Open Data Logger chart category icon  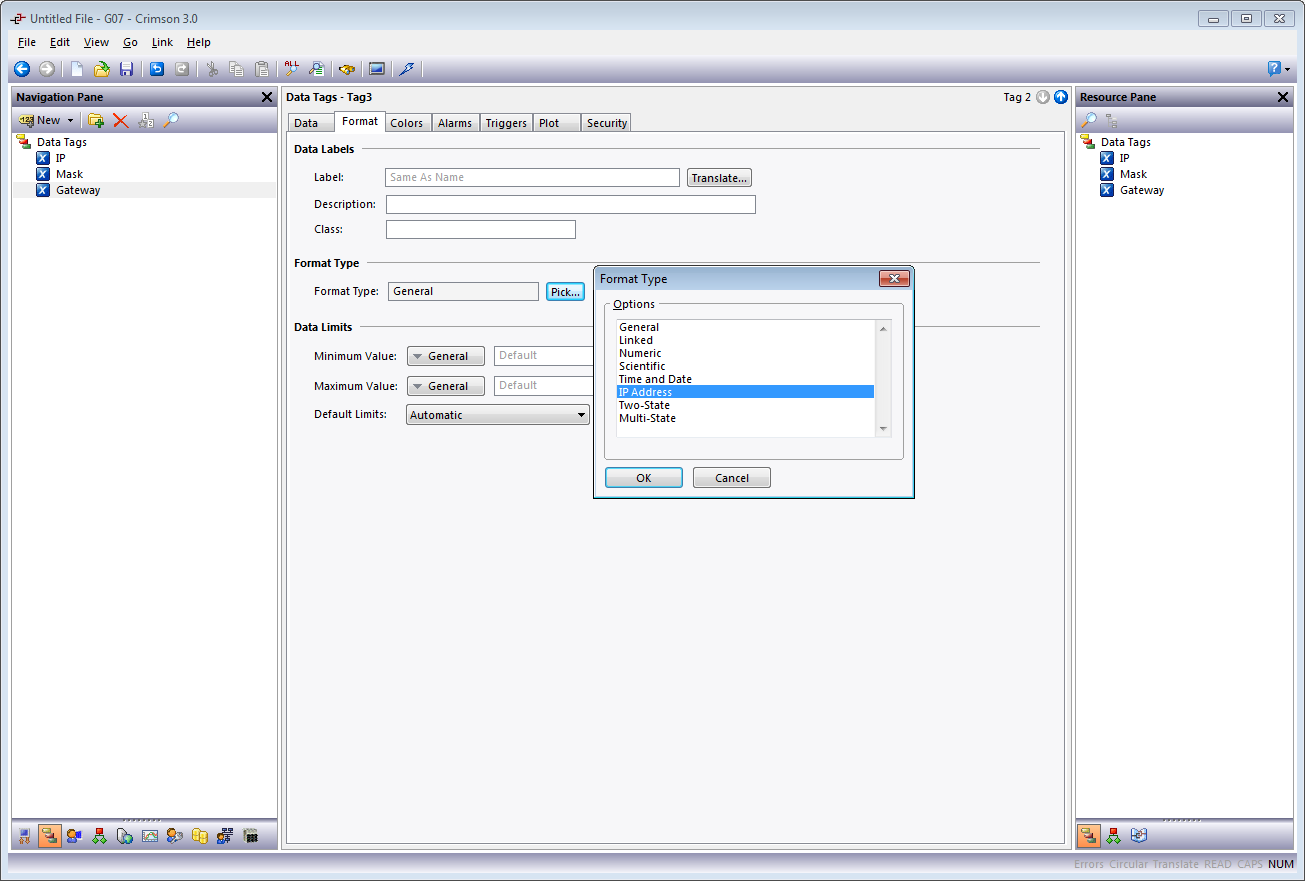tap(150, 836)
